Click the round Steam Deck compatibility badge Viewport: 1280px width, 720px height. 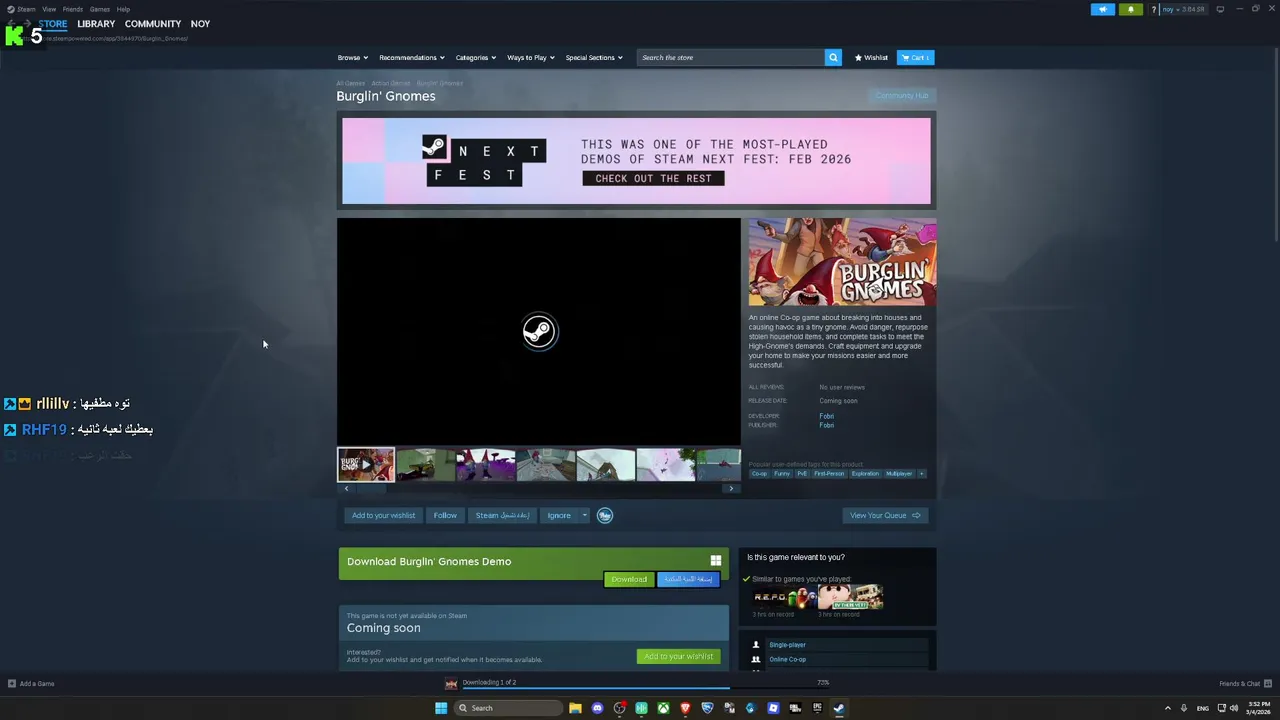(605, 515)
